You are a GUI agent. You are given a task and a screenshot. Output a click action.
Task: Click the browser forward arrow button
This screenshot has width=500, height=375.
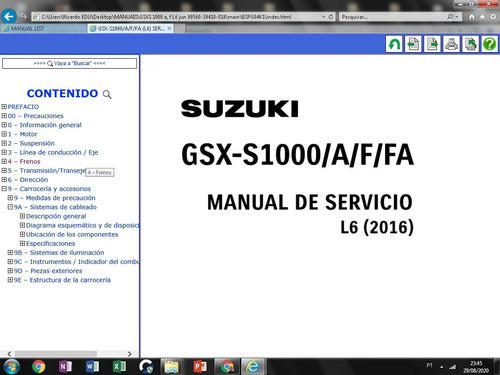click(23, 16)
